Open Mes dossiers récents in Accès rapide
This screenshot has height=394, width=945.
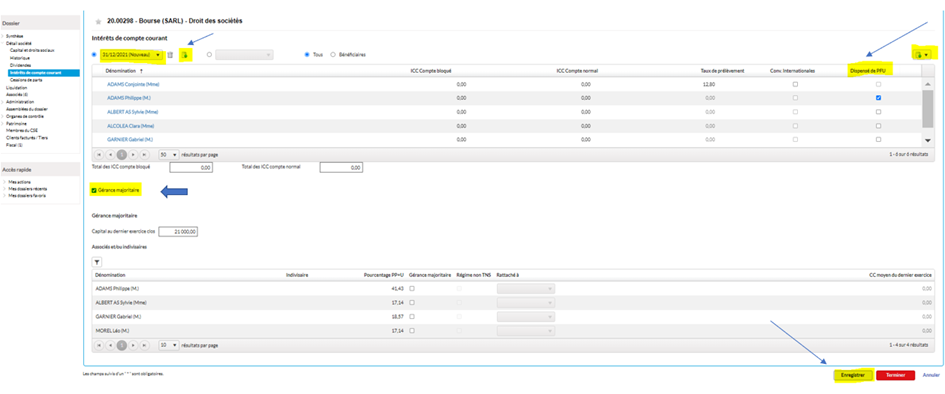point(27,189)
